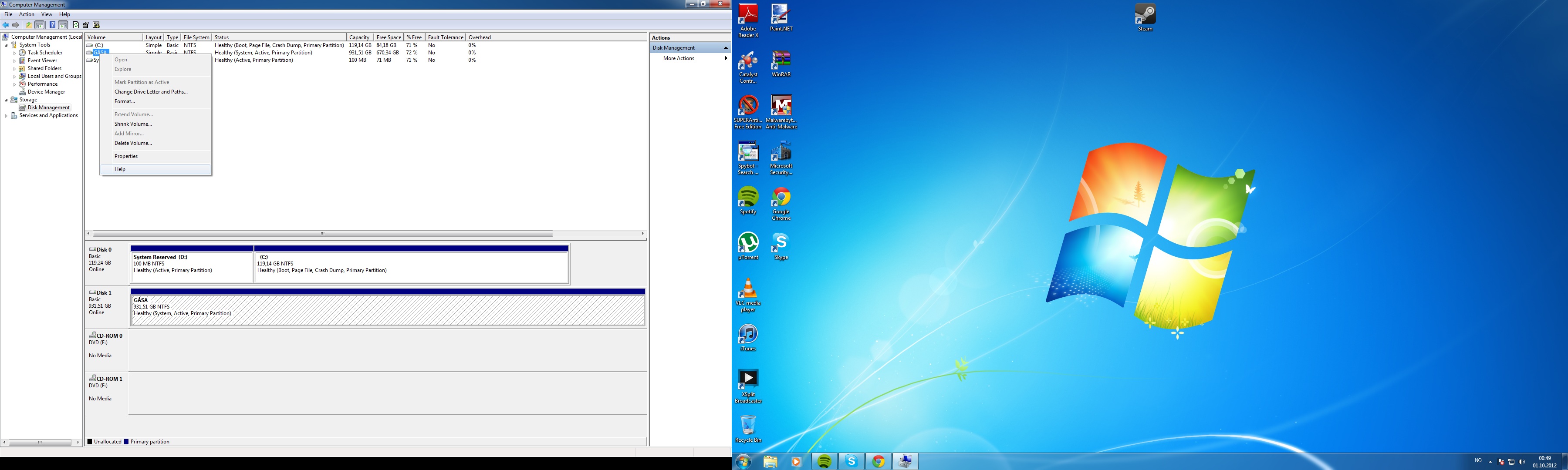Screen dimensions: 1568x470
Task: Open the More Actions submenu arrow
Action: [x=726, y=58]
